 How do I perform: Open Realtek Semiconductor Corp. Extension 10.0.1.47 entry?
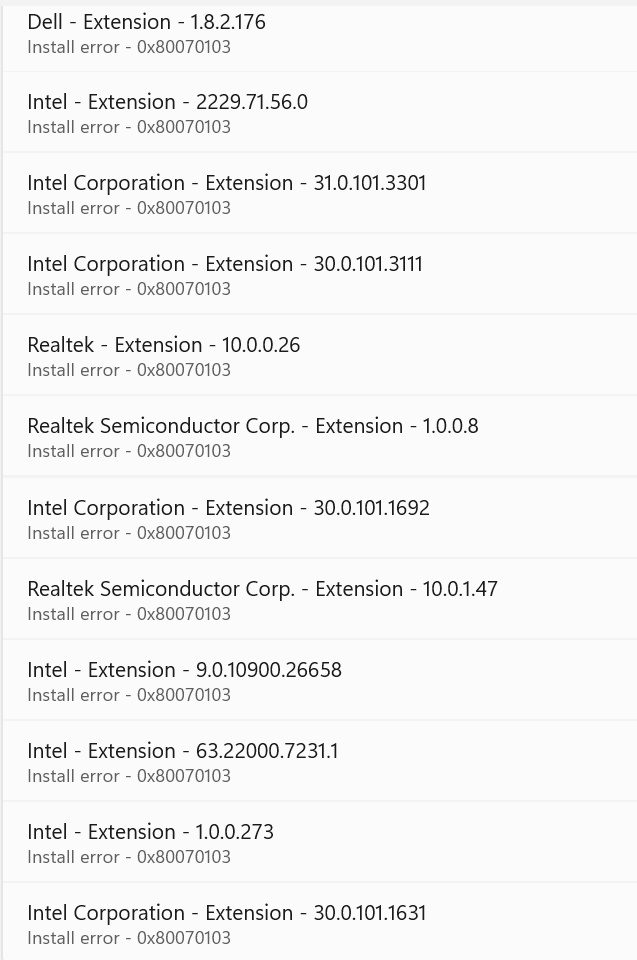tap(262, 589)
